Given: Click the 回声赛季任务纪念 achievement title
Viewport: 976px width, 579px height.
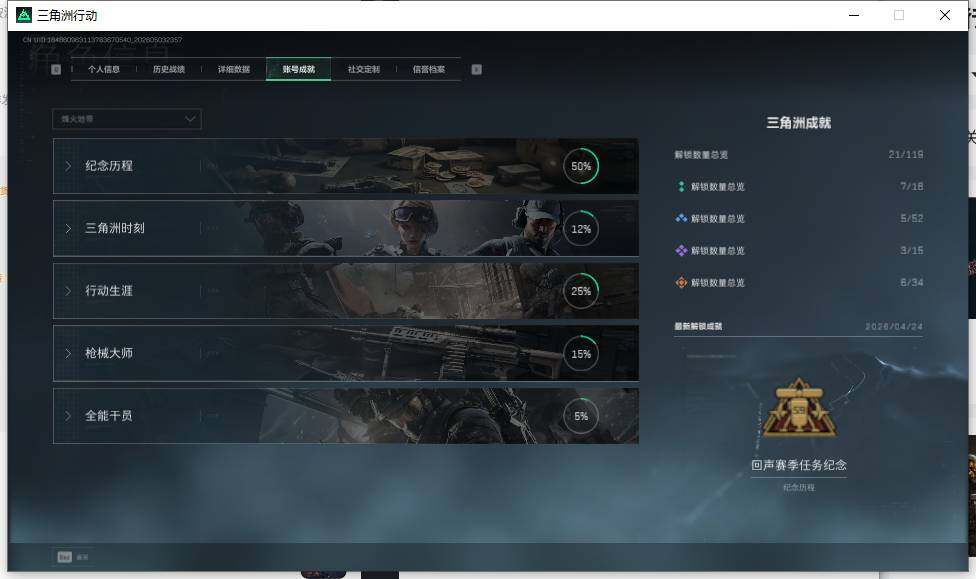Looking at the screenshot, I should (799, 465).
